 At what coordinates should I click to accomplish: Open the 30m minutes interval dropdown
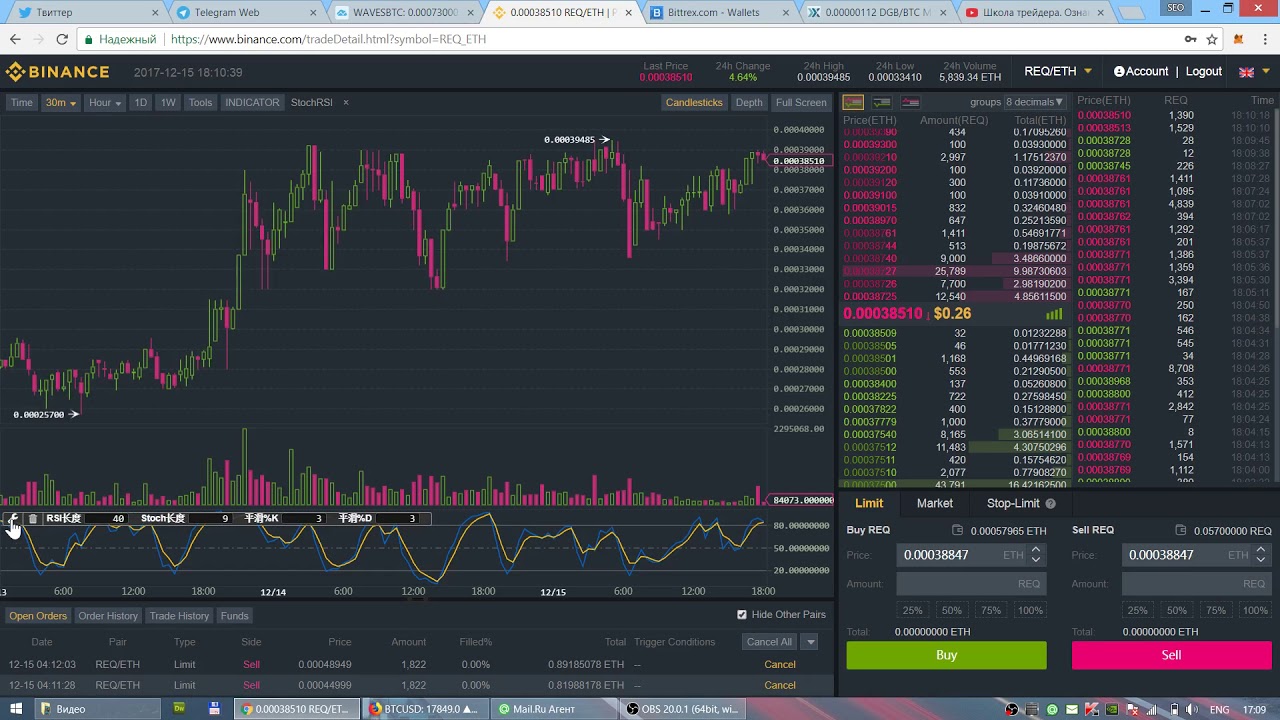coord(61,102)
